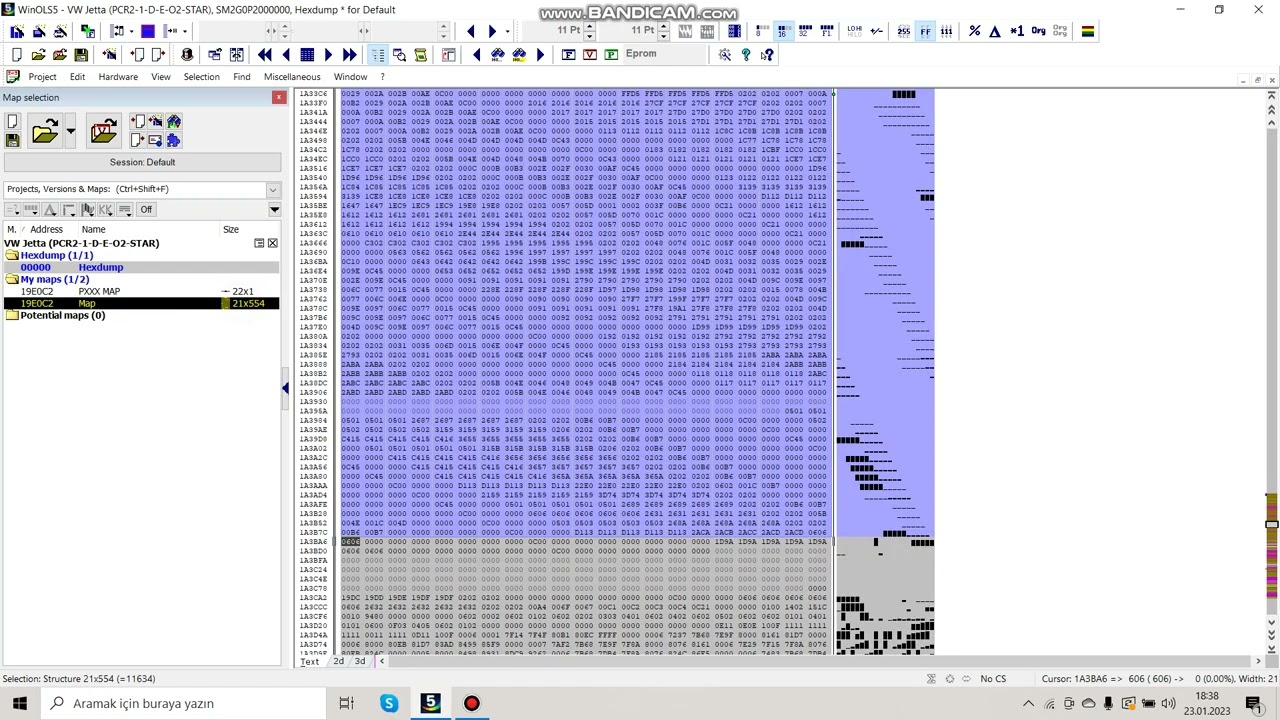Click the boxed P icon in the toolbar
Screen dimensions: 1280x720
tap(611, 55)
